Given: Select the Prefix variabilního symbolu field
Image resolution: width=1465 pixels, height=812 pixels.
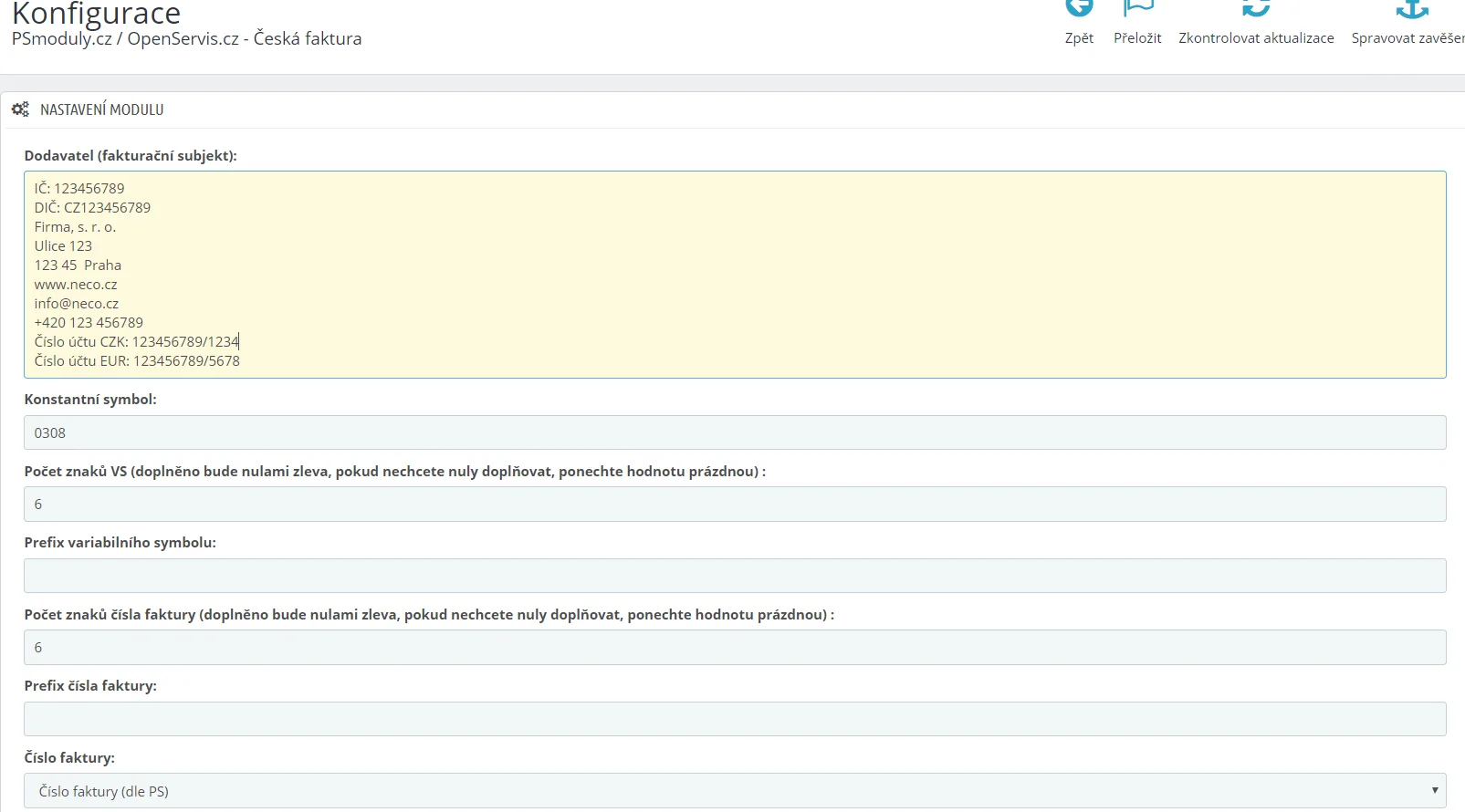Looking at the screenshot, I should click(734, 576).
